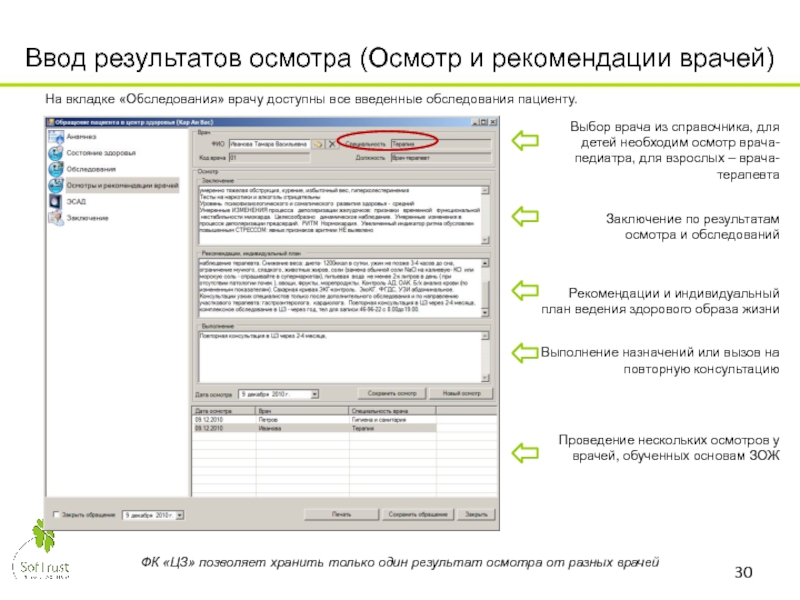The height and width of the screenshot is (600, 800).
Task: Pick a doctor with the lookup icon beside ФИО
Action: [x=318, y=144]
